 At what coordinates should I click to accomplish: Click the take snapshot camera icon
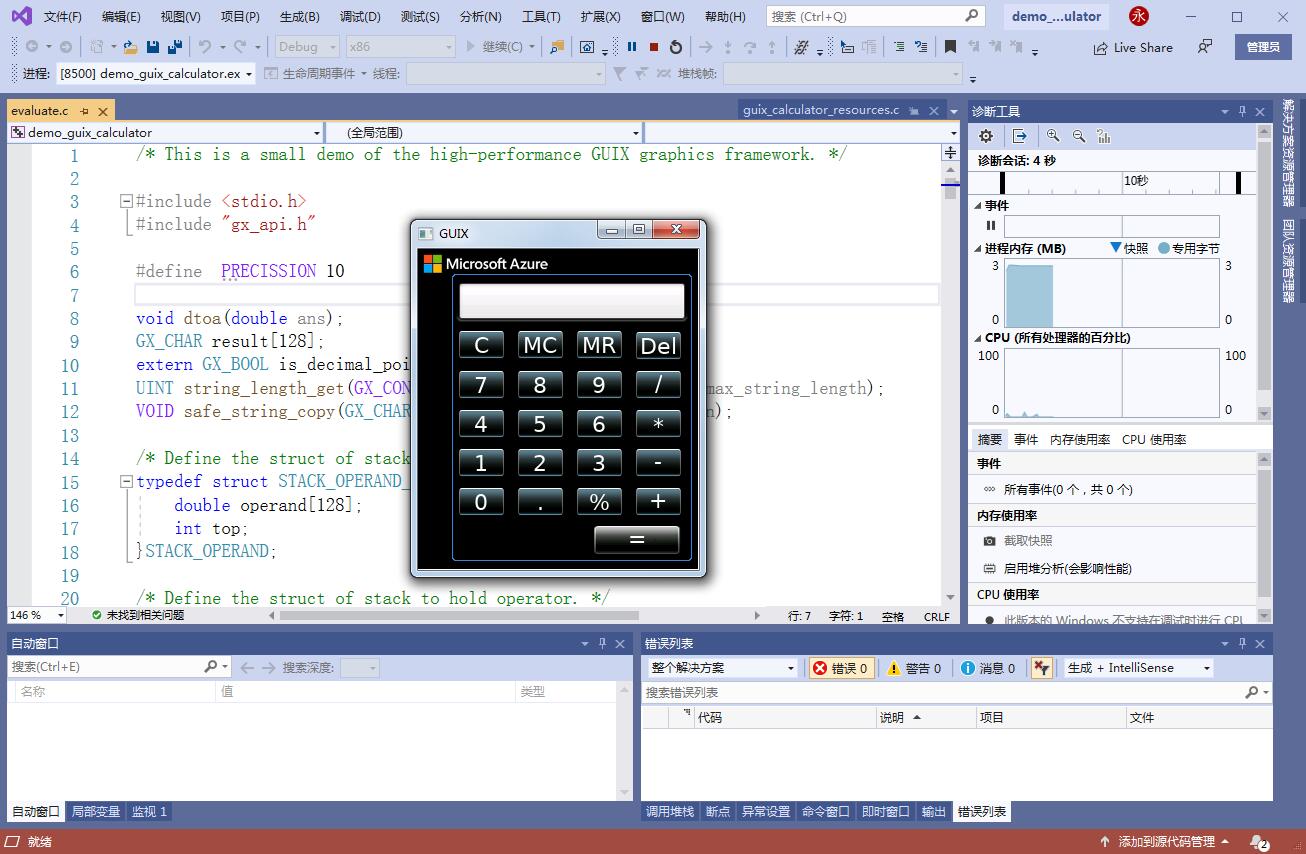click(x=989, y=541)
